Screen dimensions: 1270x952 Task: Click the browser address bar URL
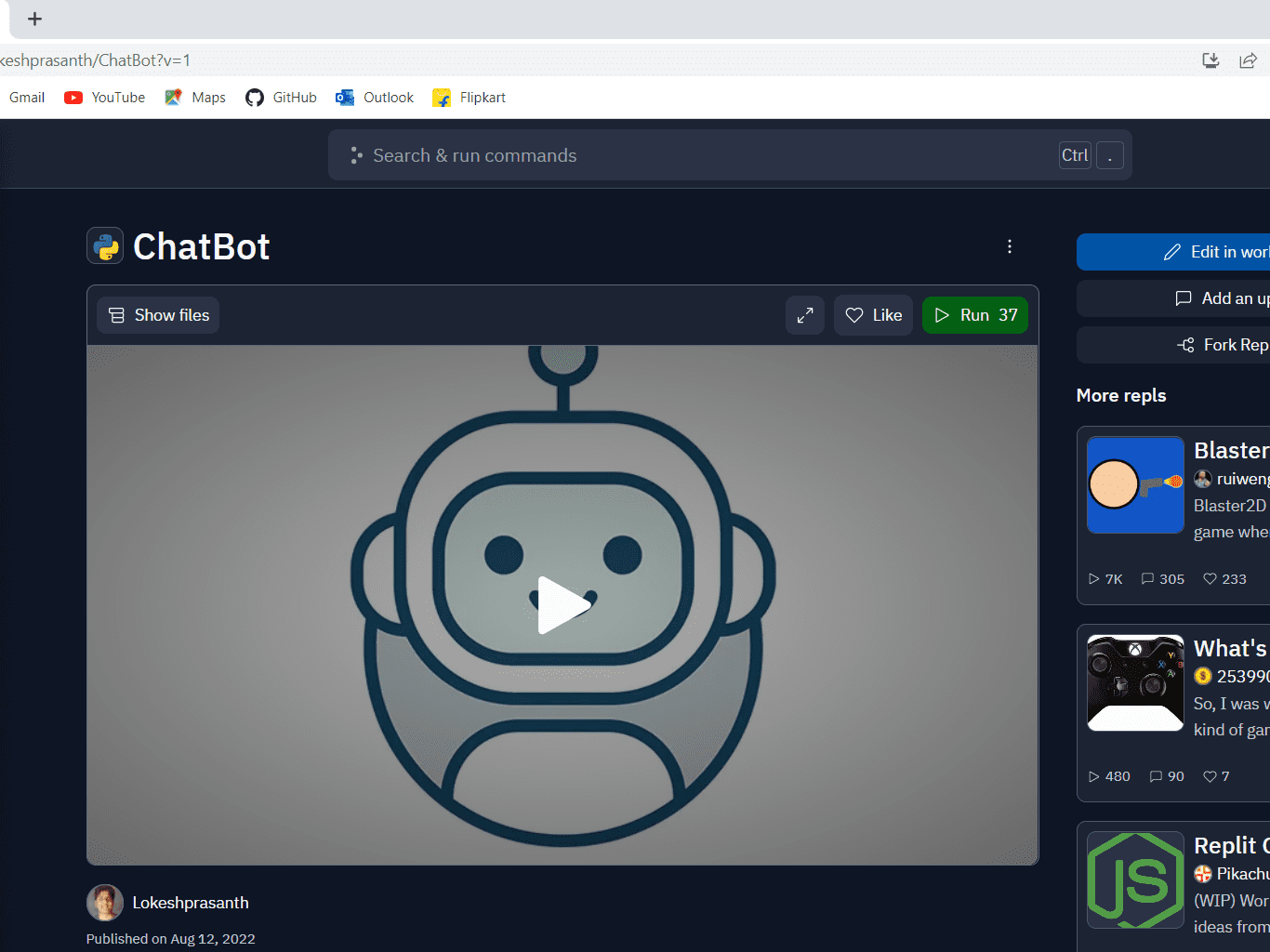click(95, 60)
